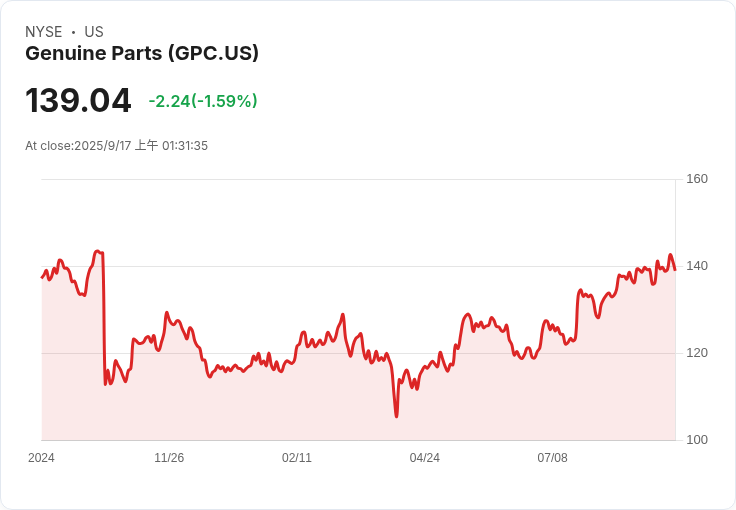This screenshot has width=736, height=510.
Task: Click the 2024 date axis label
Action: [41, 458]
